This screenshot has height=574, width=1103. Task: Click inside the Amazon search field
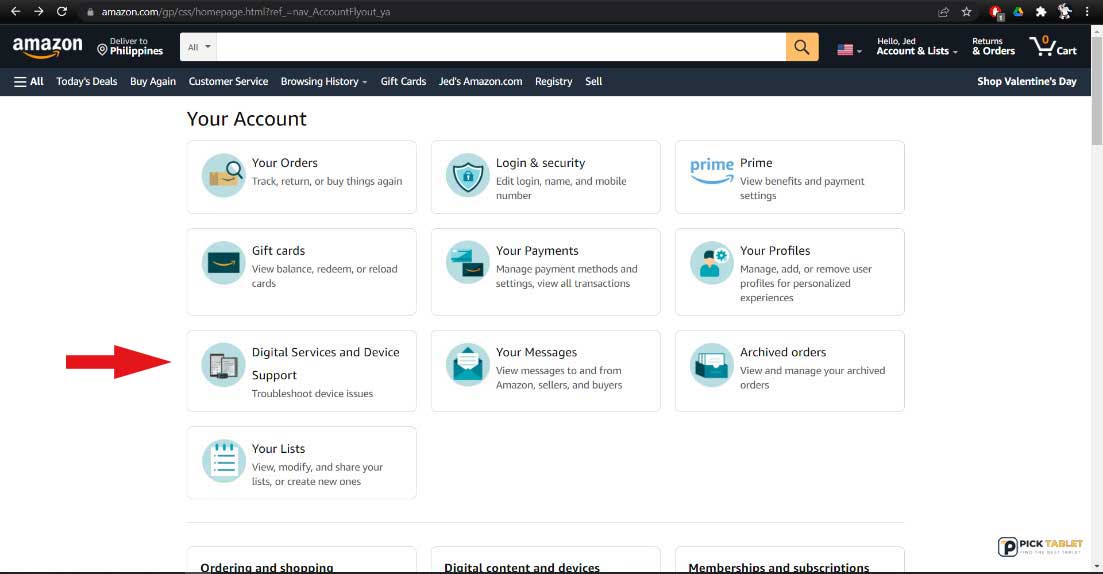tap(501, 47)
